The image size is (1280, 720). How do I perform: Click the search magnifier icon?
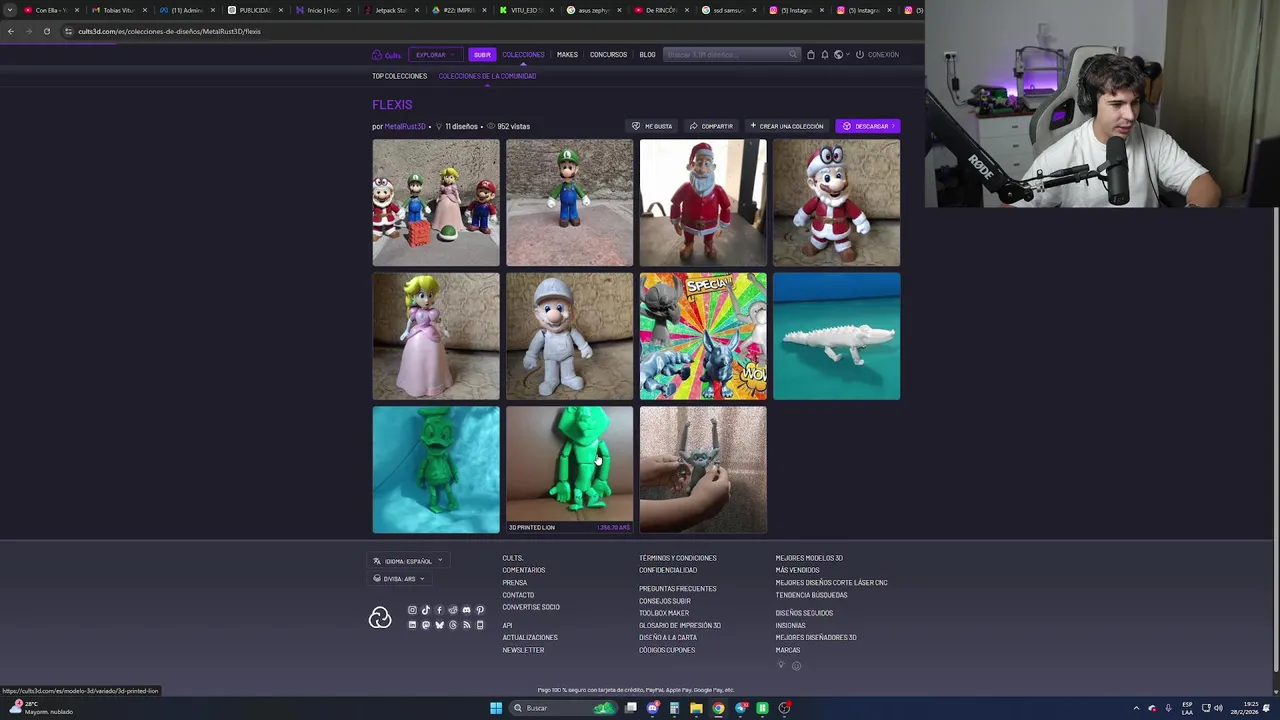pyautogui.click(x=792, y=55)
